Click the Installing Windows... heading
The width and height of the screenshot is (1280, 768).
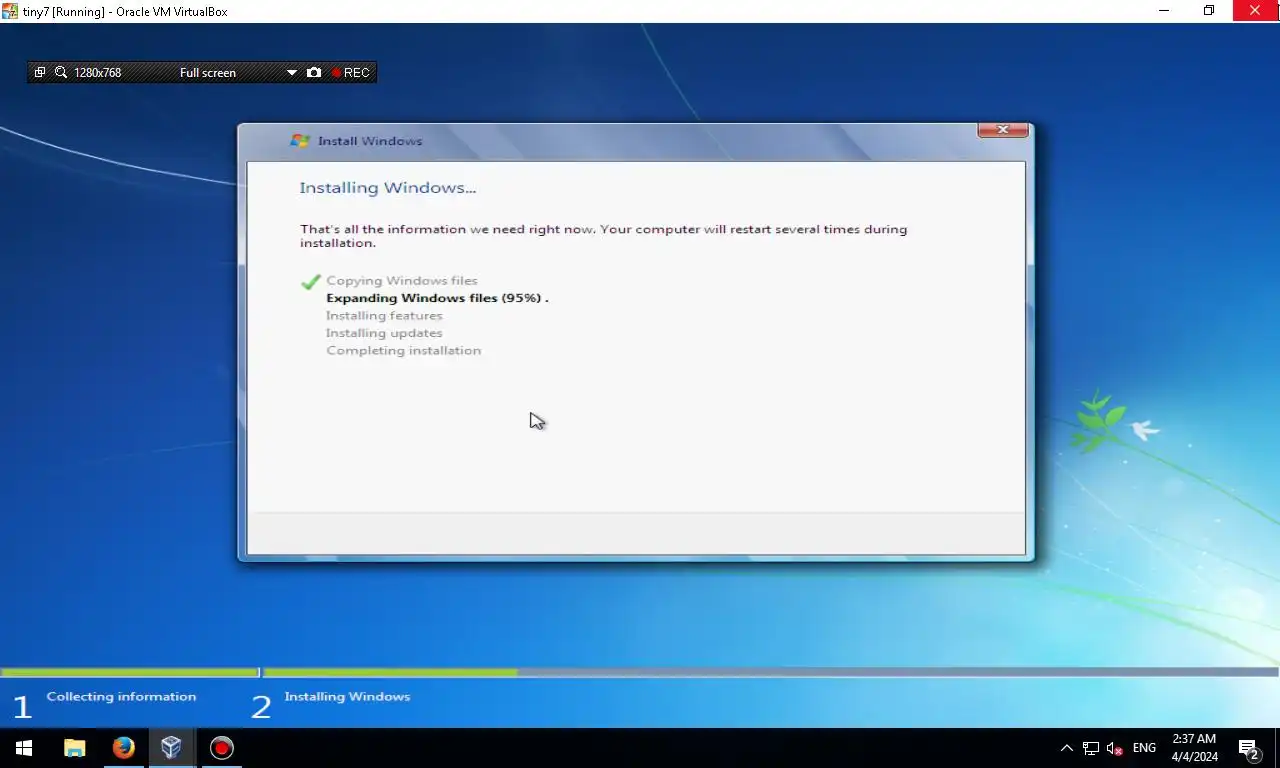click(388, 188)
